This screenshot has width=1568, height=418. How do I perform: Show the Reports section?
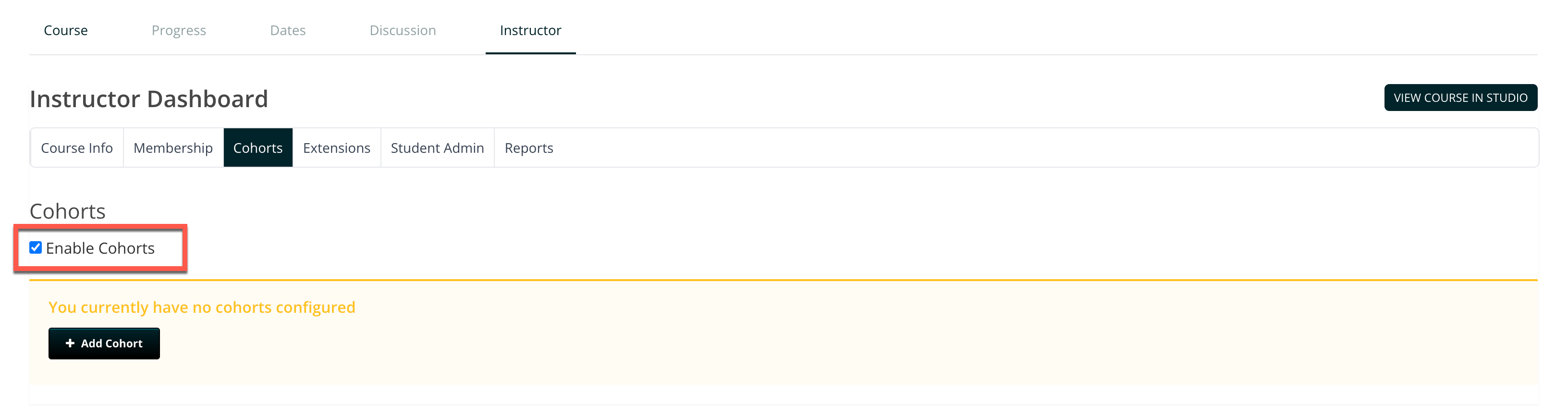[x=528, y=148]
